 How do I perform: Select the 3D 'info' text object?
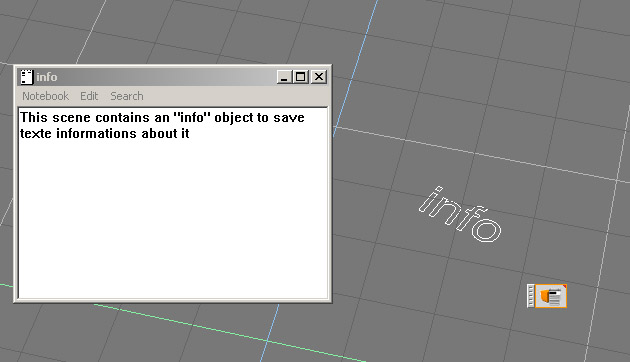coord(460,215)
